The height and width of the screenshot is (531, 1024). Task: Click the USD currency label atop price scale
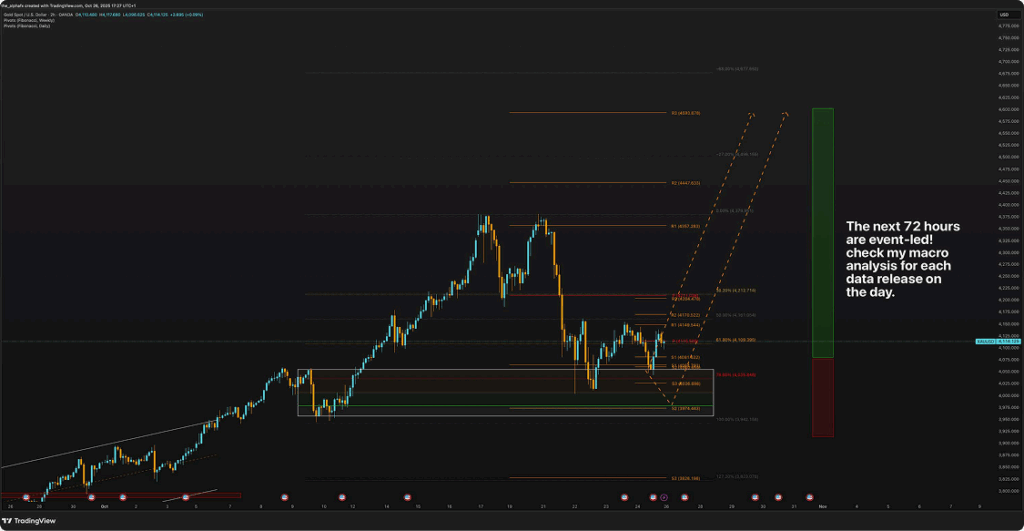[1002, 14]
